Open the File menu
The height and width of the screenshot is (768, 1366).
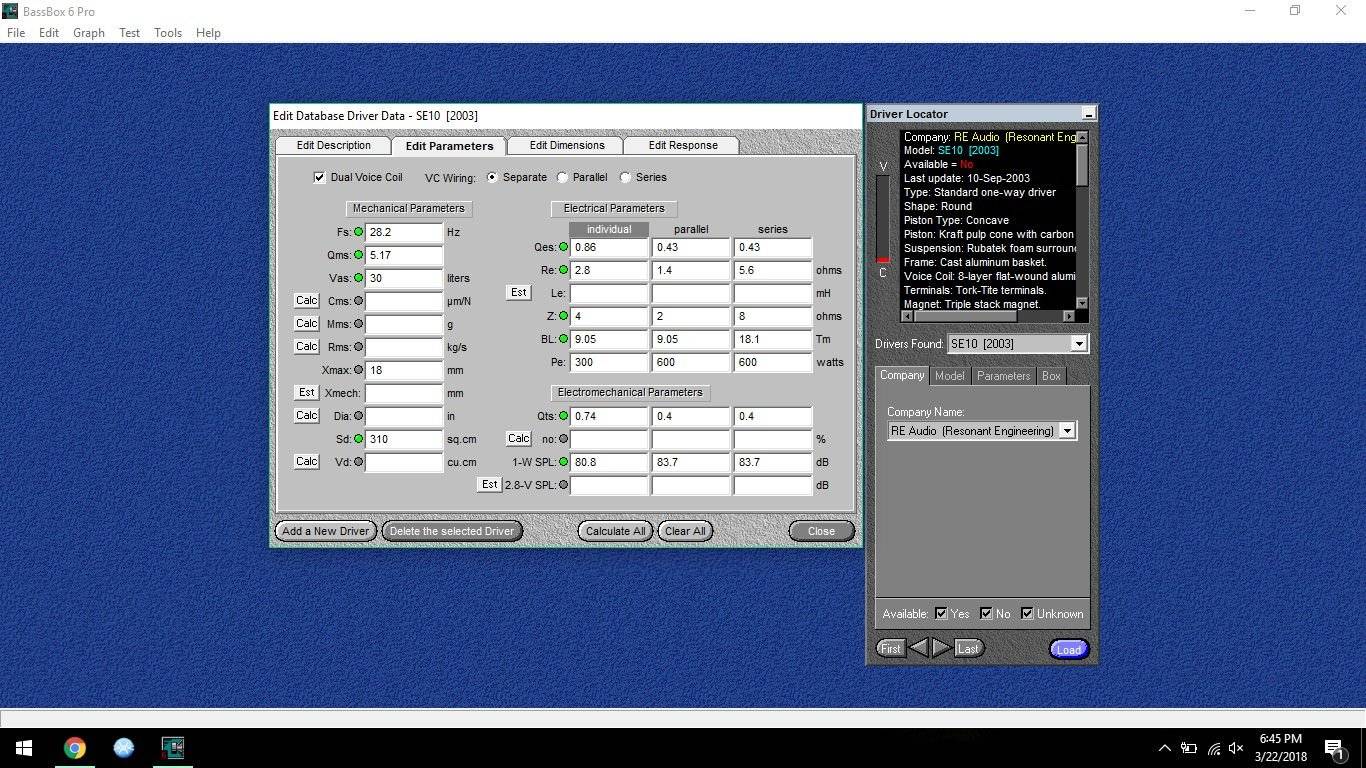(x=16, y=33)
